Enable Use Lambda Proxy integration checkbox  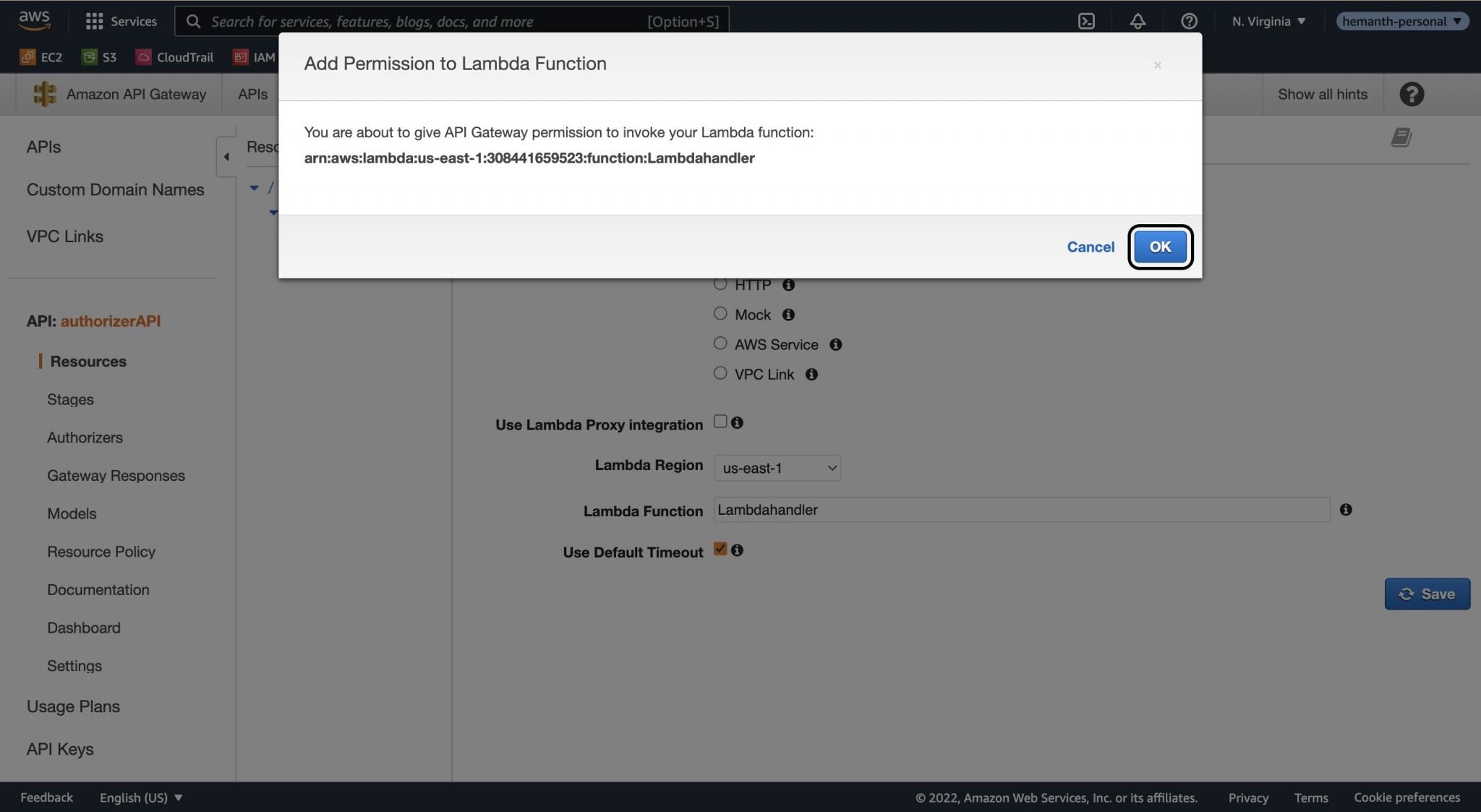coord(720,422)
